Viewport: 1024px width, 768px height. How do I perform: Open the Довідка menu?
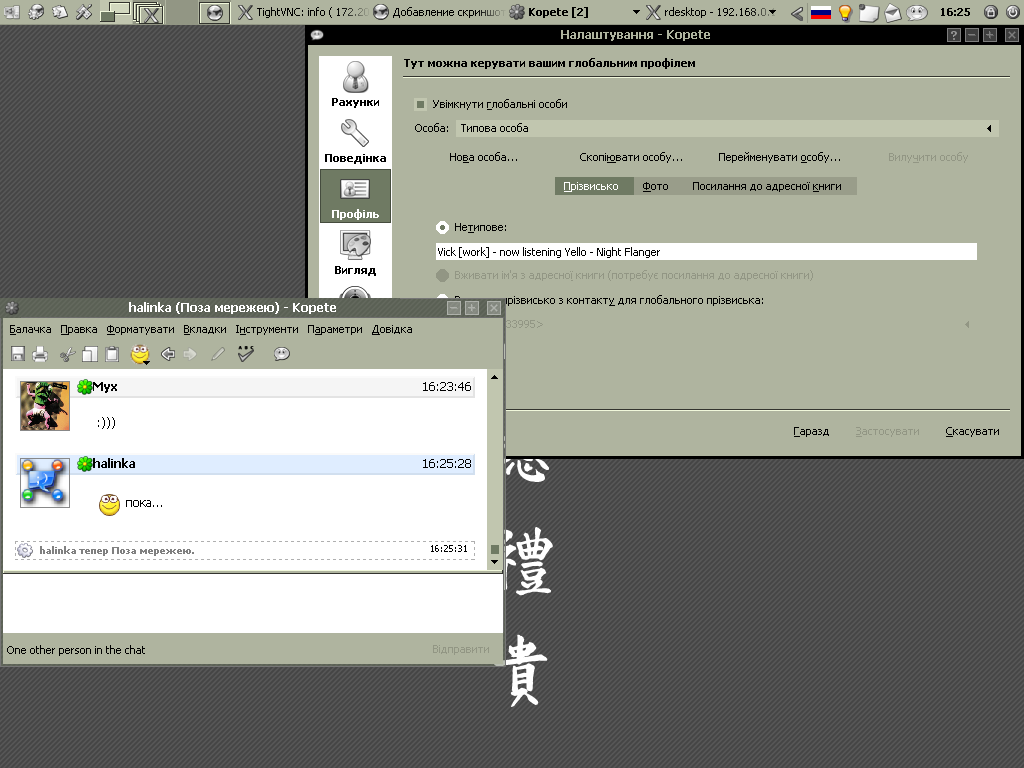(x=392, y=329)
